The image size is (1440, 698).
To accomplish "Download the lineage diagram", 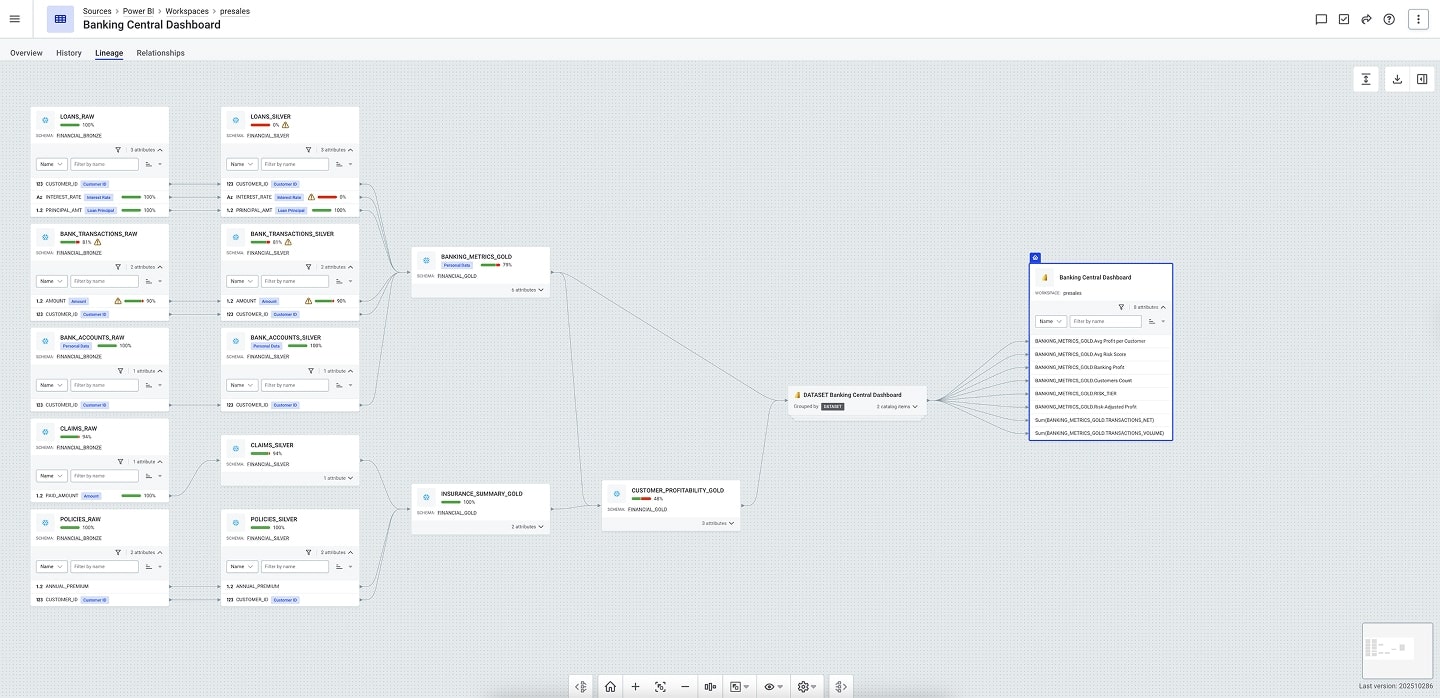I will 1397,80.
